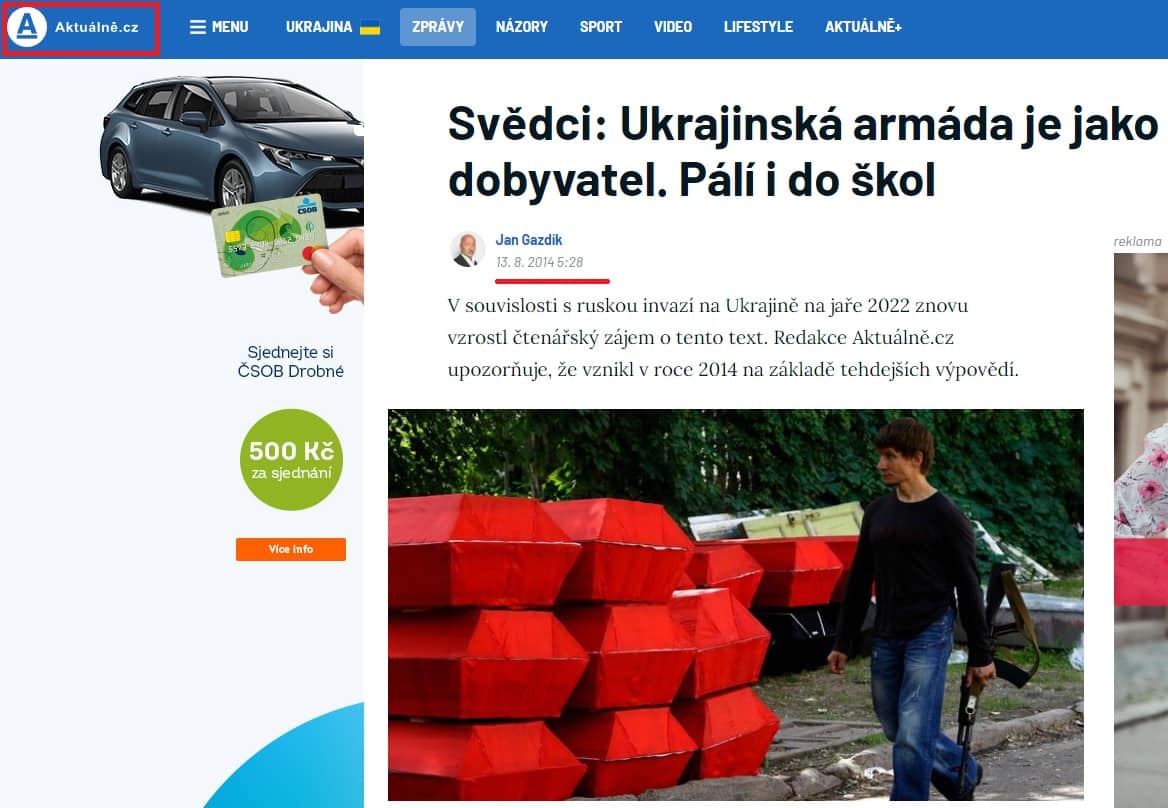Open the red coffins article photo
Image resolution: width=1168 pixels, height=808 pixels.
click(736, 605)
